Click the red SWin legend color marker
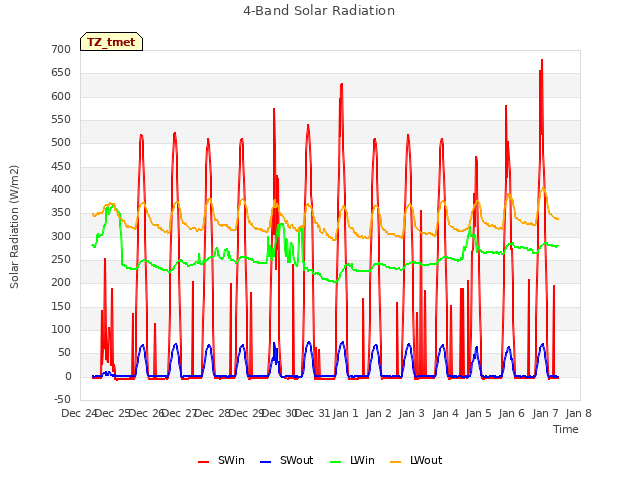 pyautogui.click(x=203, y=462)
